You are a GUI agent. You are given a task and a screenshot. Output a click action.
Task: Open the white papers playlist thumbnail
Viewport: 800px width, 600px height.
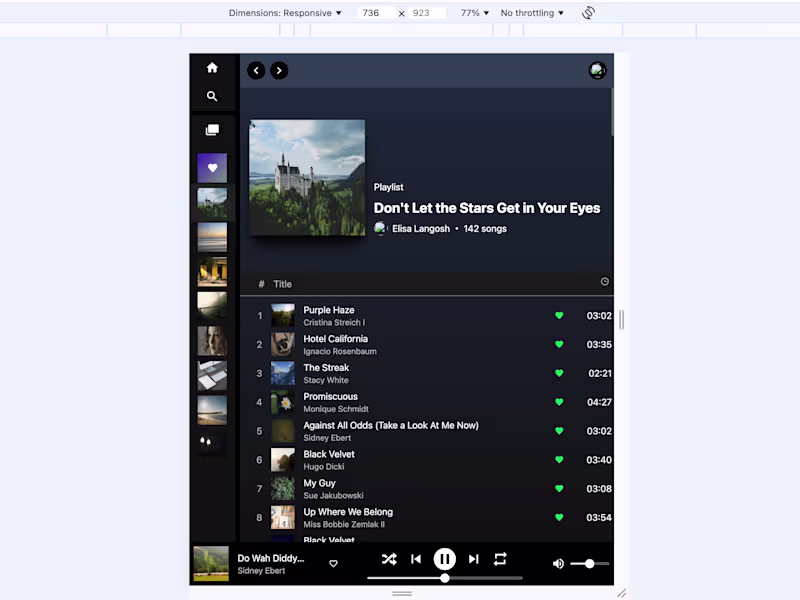pyautogui.click(x=212, y=376)
